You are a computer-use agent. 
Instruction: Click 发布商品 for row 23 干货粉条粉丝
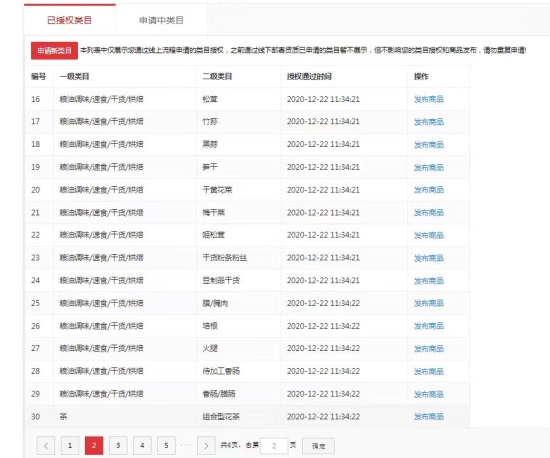point(429,258)
